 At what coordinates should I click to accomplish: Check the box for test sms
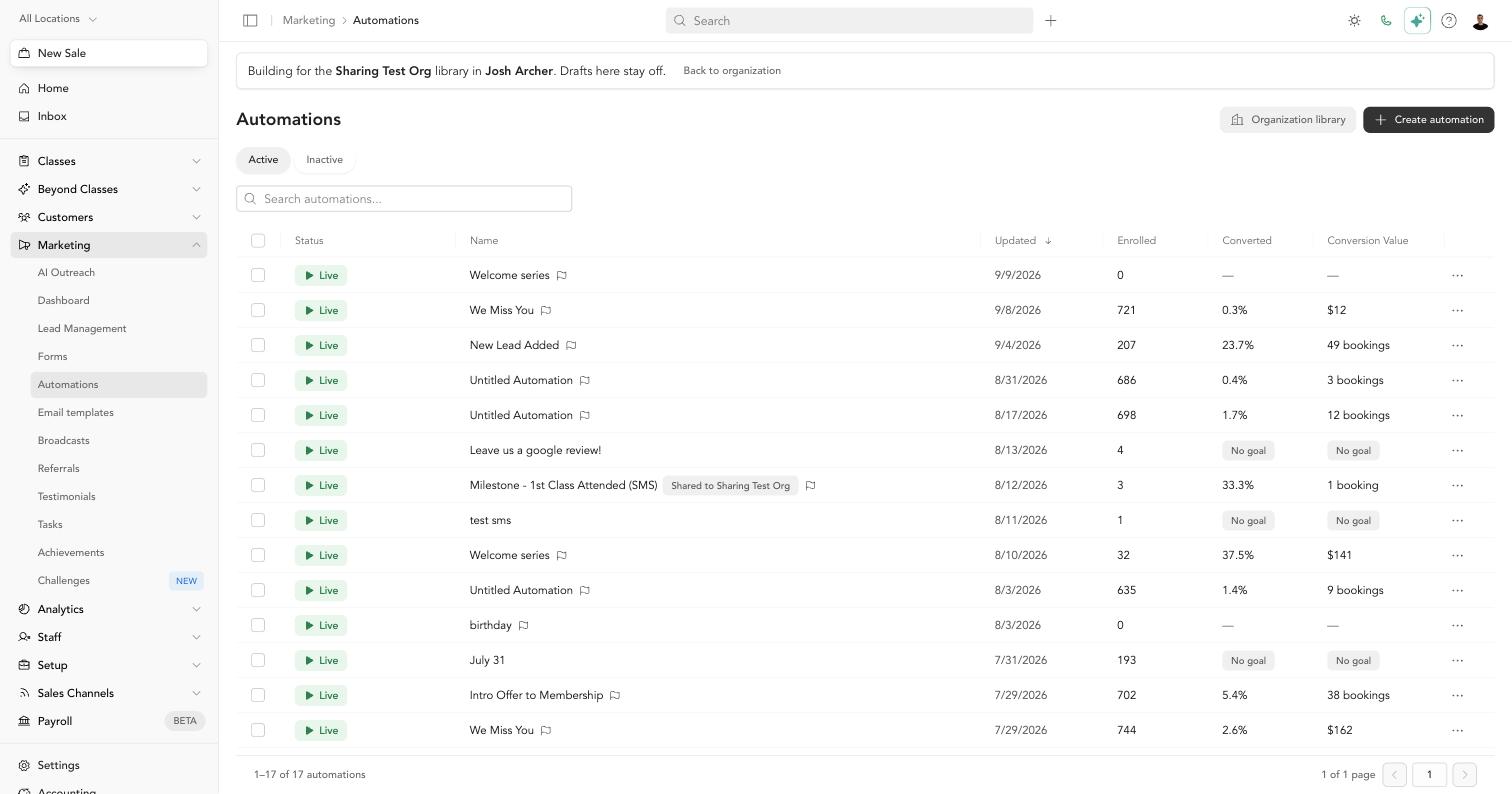click(258, 520)
